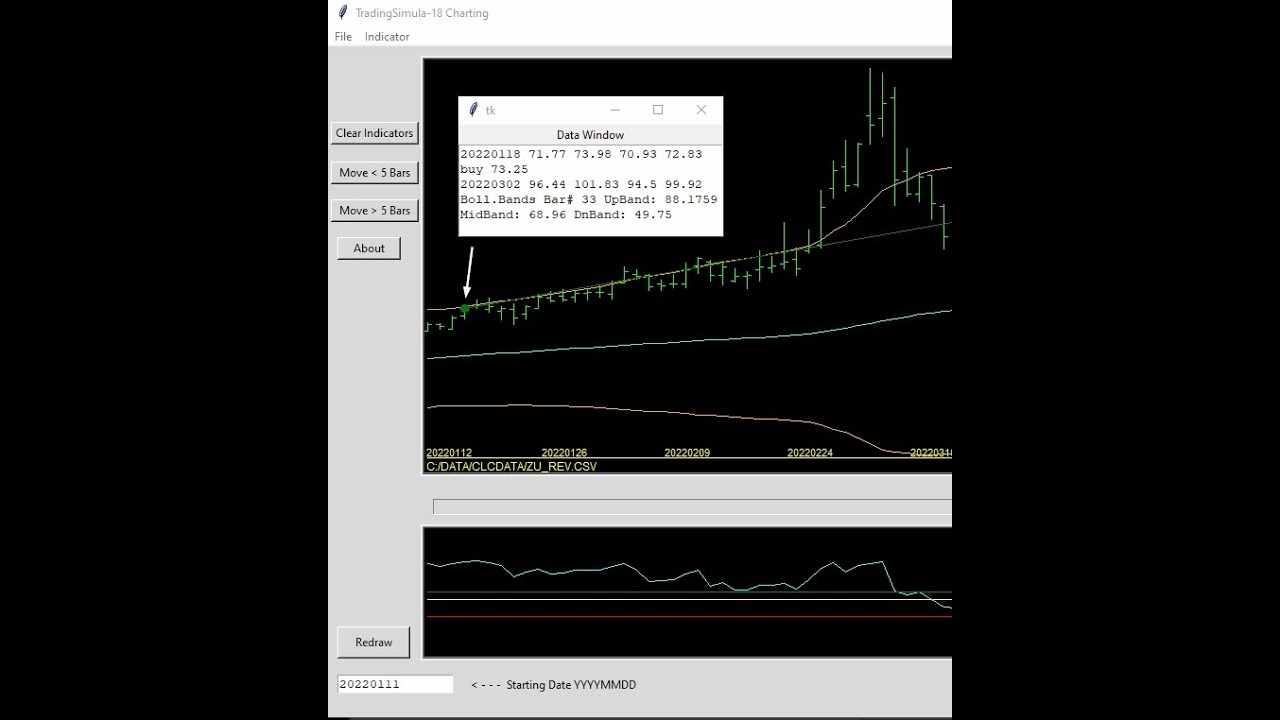1280x720 pixels.
Task: Click the horizontal scrollbar below the chart
Action: (692, 507)
